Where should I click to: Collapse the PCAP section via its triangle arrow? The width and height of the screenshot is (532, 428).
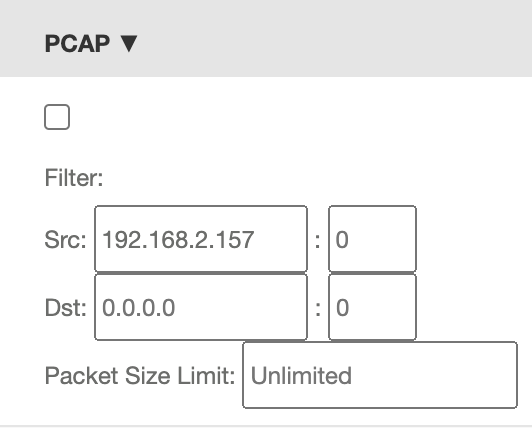(x=129, y=44)
